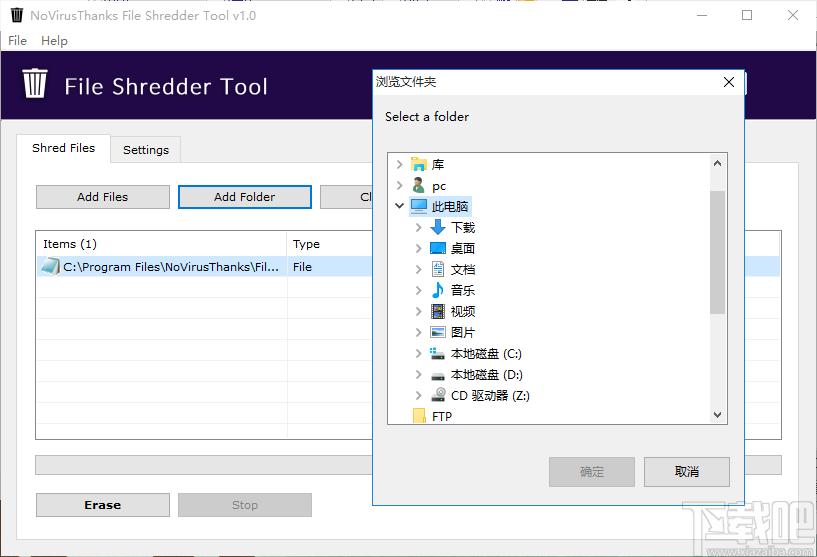Image resolution: width=817 pixels, height=557 pixels.
Task: Expand the 音乐 folder node
Action: point(418,290)
